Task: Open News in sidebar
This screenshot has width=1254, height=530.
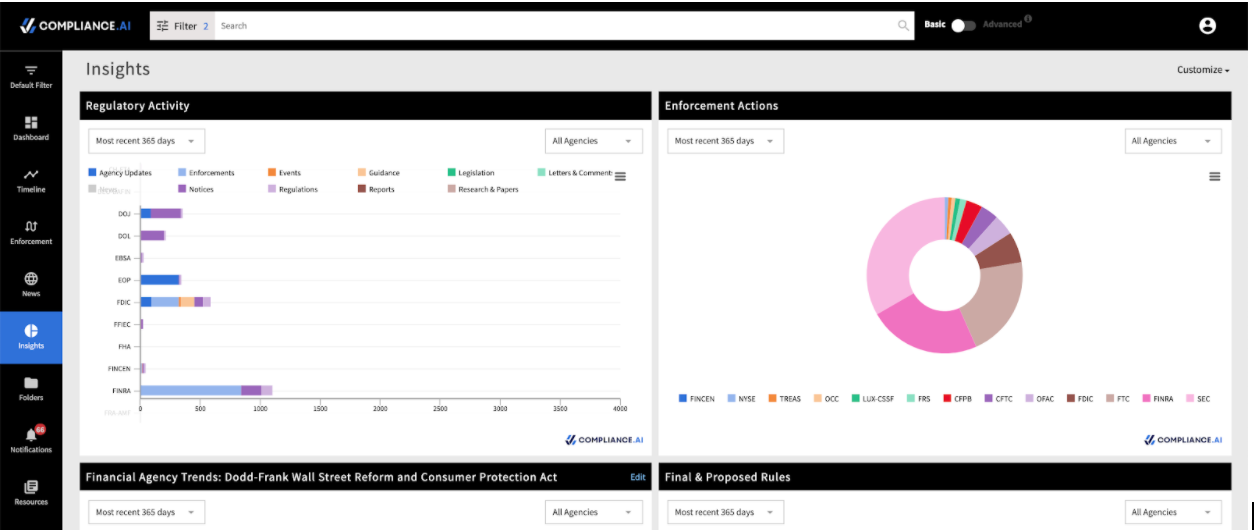Action: tap(31, 284)
